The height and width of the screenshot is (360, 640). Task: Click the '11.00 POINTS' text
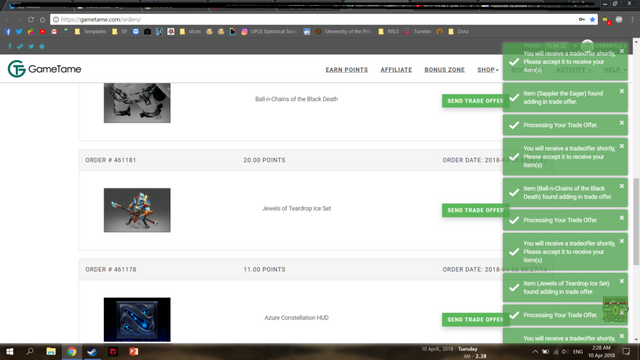264,269
